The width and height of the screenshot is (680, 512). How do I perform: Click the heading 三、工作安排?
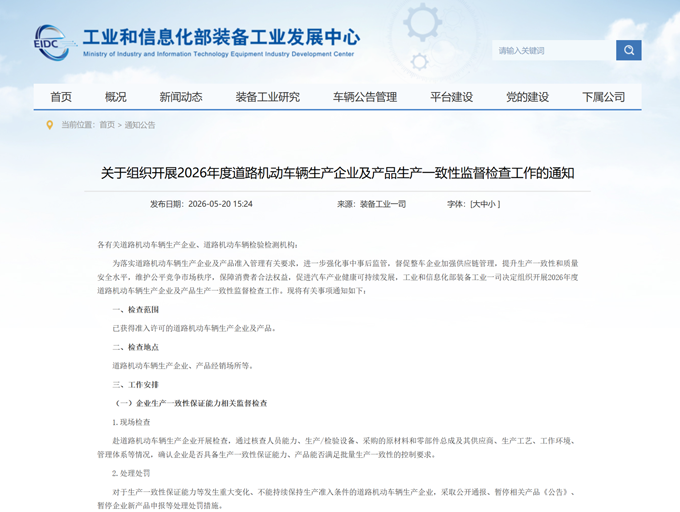[x=136, y=385]
